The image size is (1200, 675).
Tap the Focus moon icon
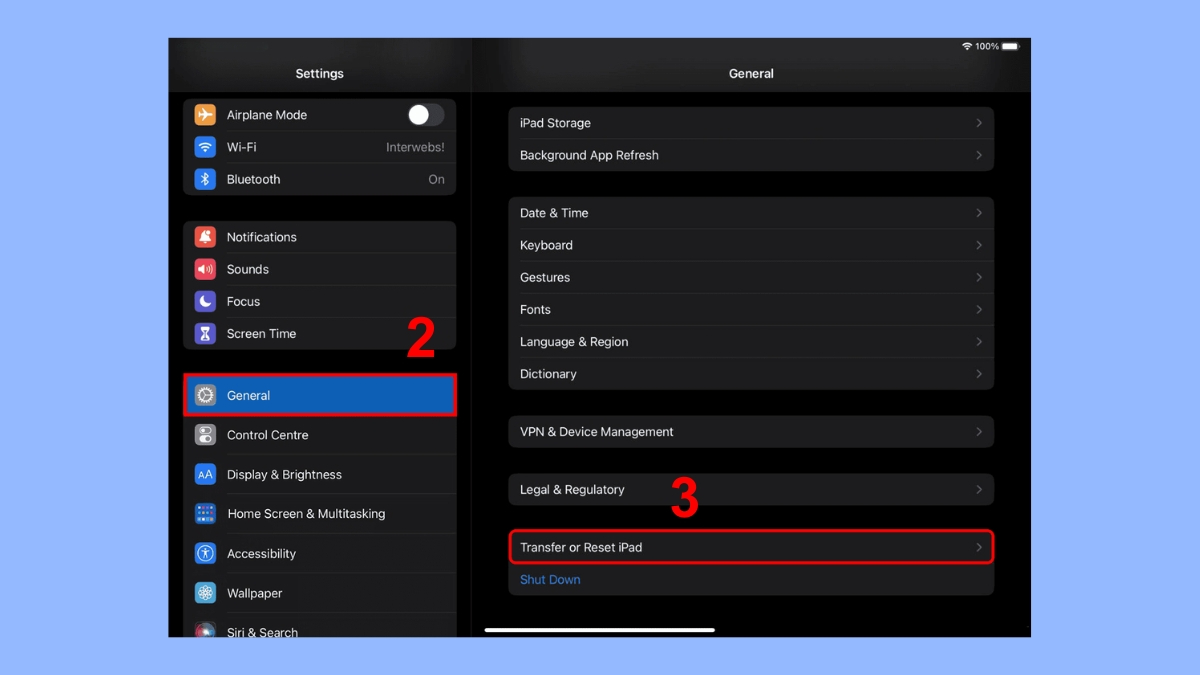coord(205,301)
